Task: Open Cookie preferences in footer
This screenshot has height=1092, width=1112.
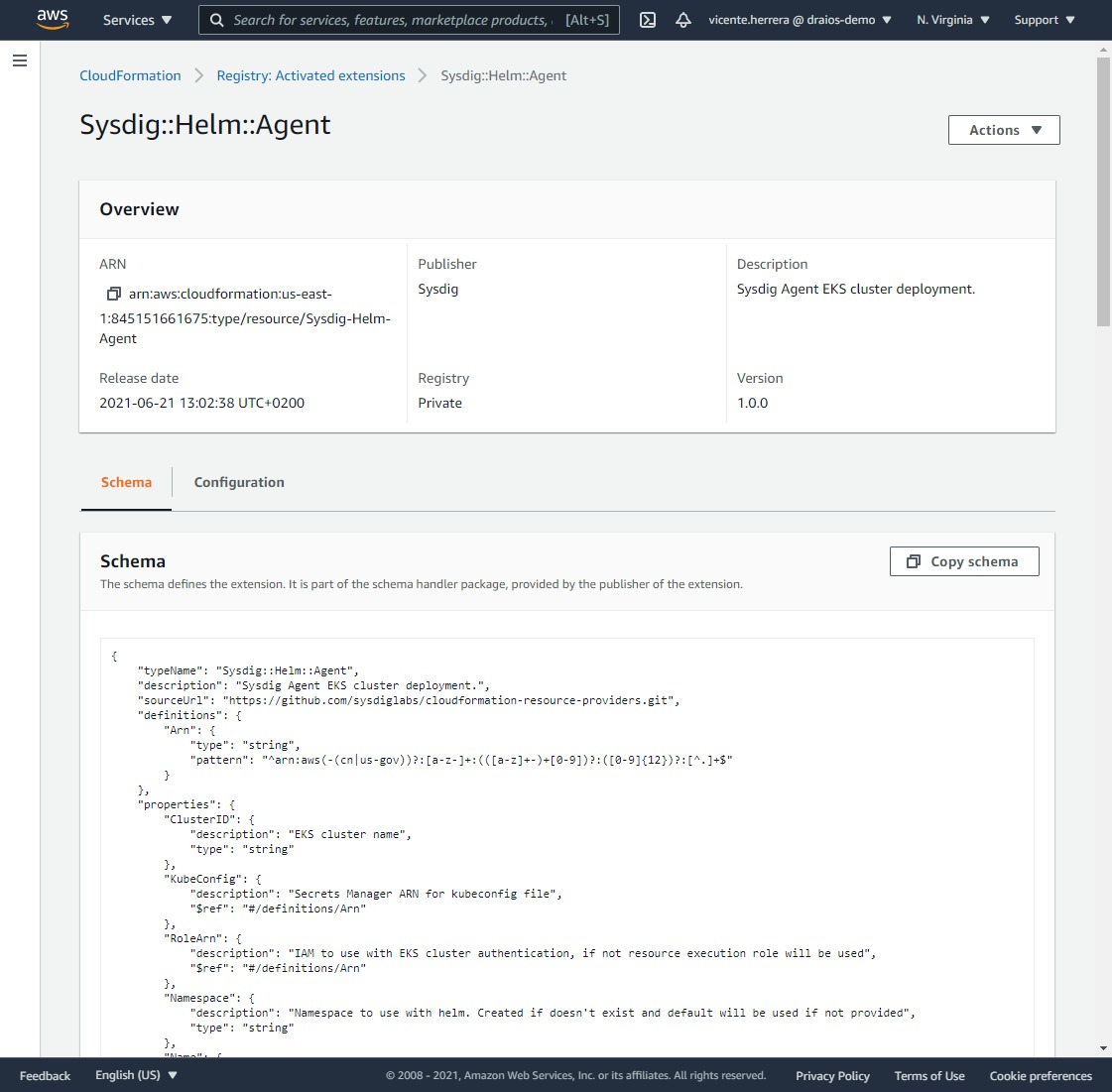Action: click(x=1041, y=1076)
